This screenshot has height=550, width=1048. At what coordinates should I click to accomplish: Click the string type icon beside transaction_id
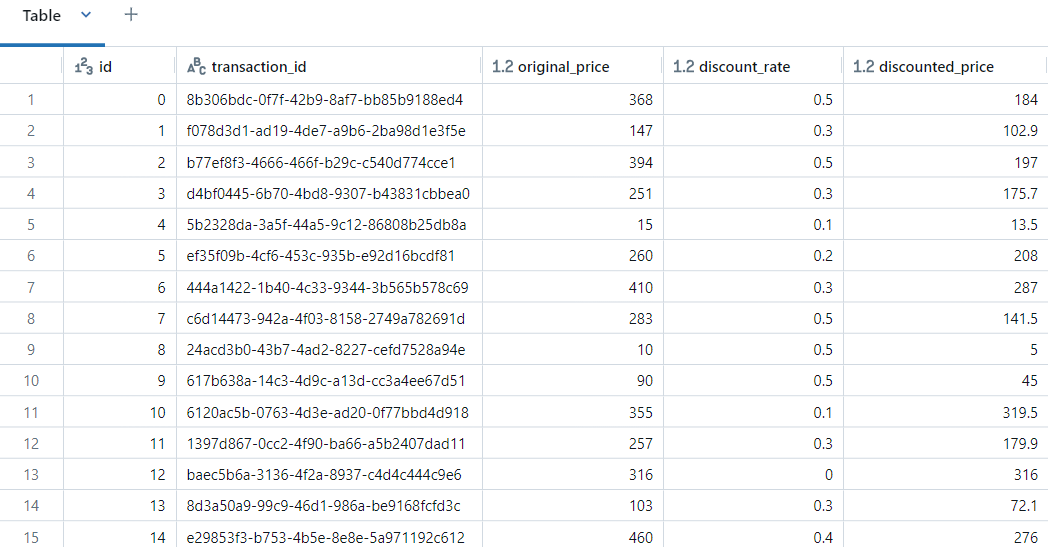click(196, 67)
